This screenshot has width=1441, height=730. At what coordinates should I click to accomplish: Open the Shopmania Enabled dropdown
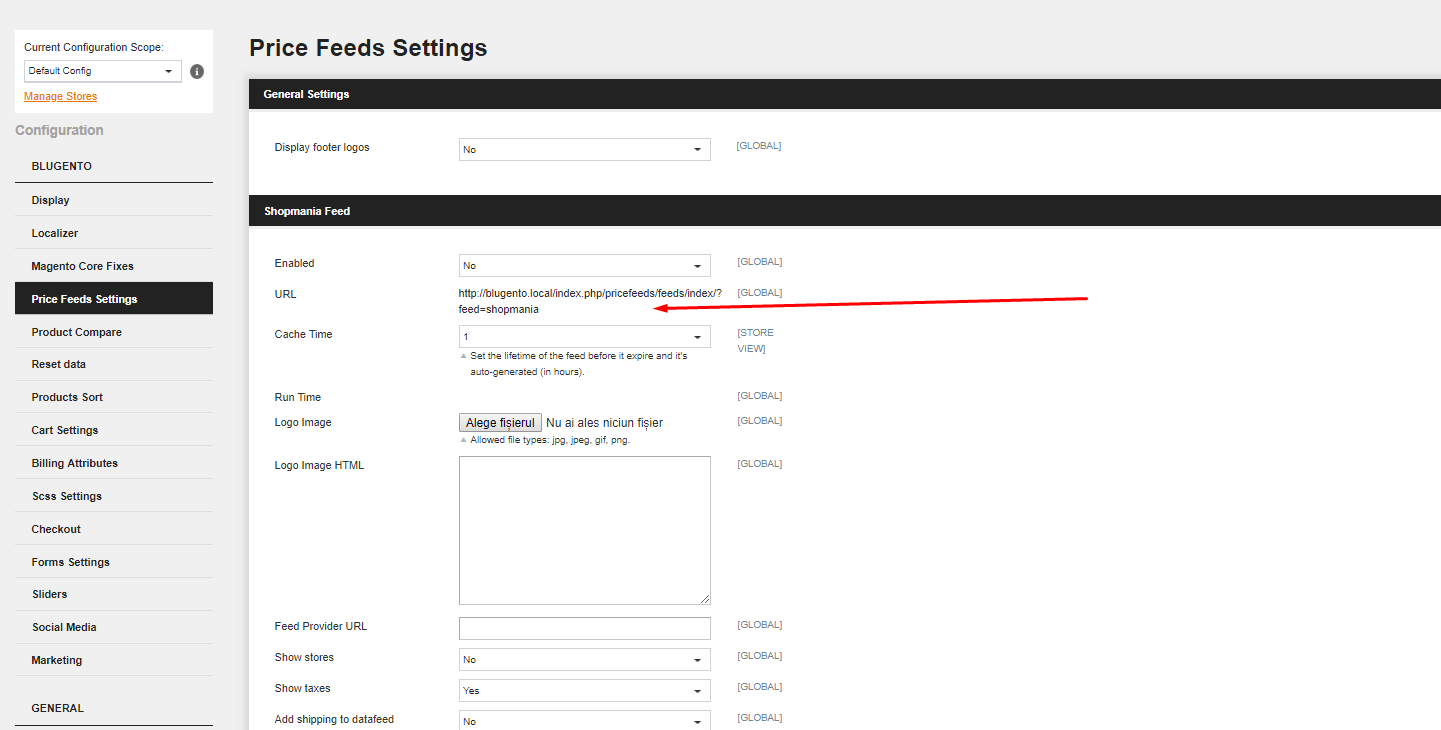[x=585, y=265]
